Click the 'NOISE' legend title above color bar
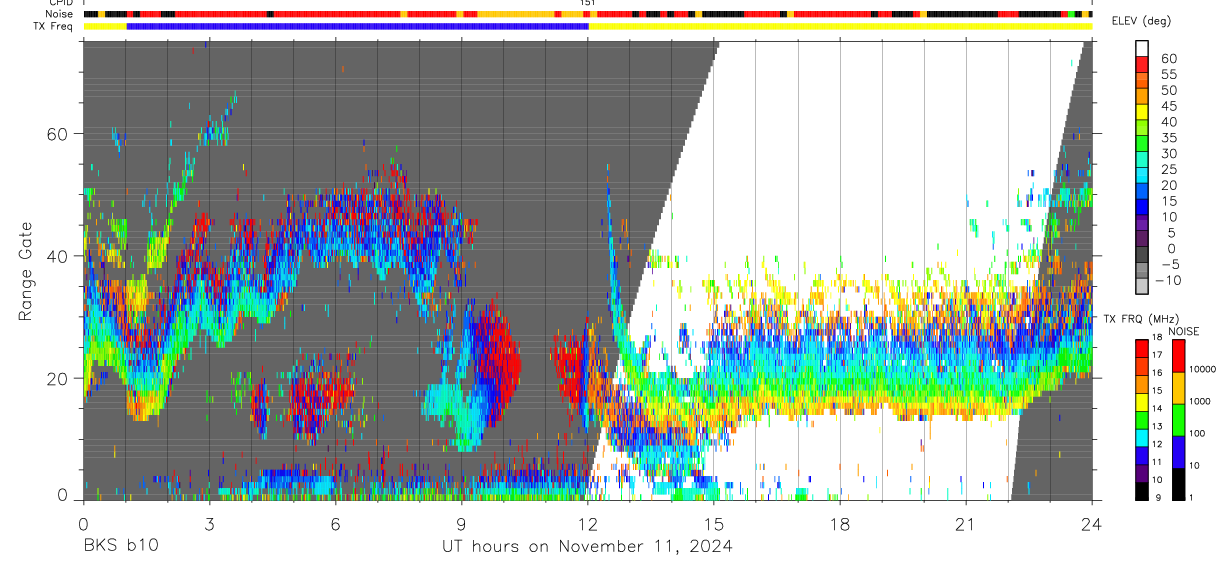1228x567 pixels. (x=1183, y=331)
